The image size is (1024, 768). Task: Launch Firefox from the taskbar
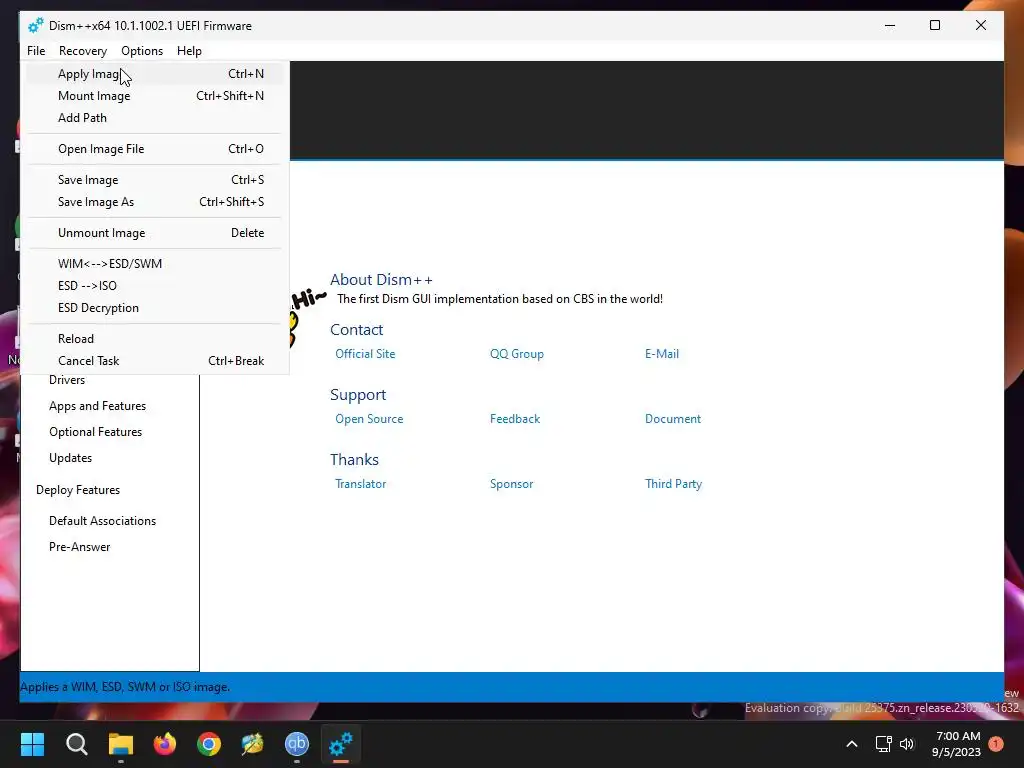pos(165,743)
